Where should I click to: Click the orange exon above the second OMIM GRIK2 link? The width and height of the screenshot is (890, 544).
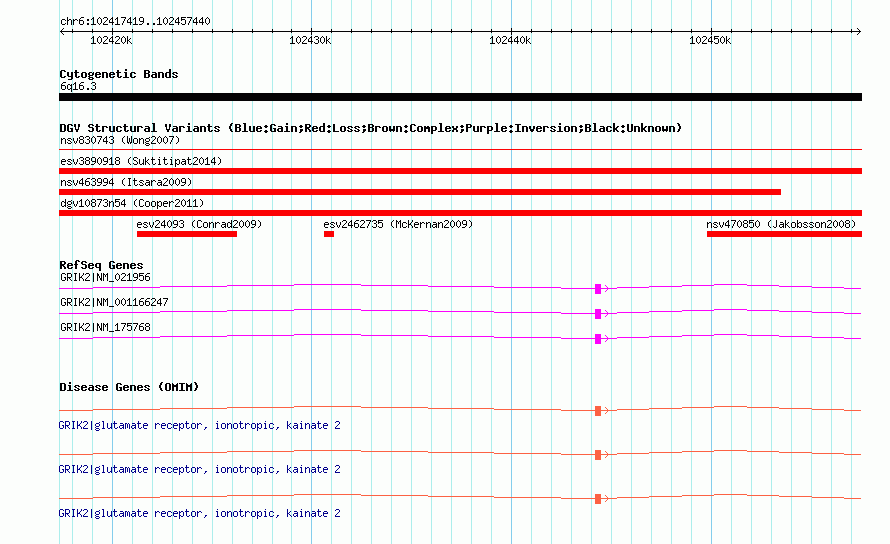click(x=598, y=455)
